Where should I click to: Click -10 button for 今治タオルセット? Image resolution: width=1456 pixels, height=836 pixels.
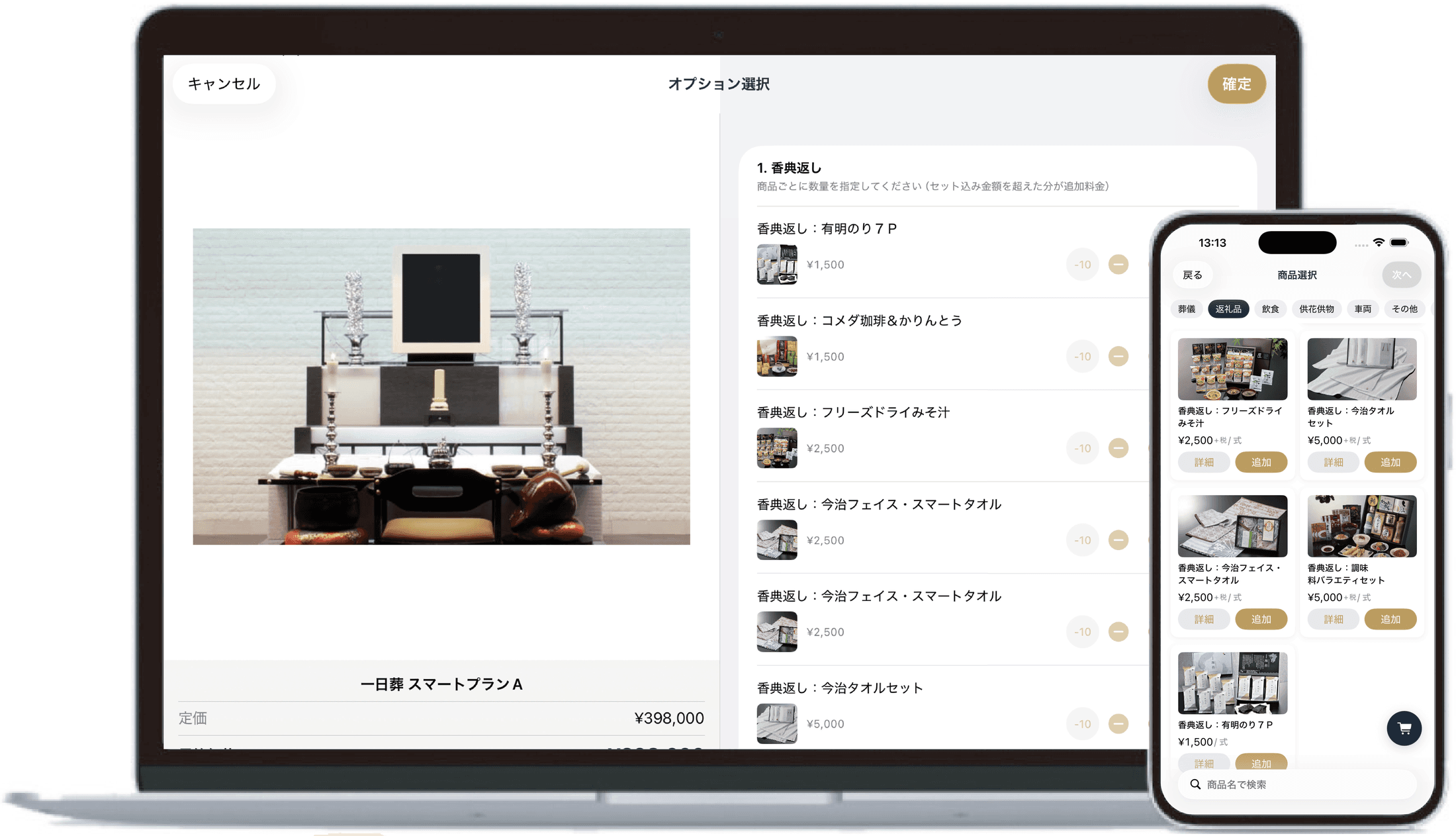click(1083, 724)
